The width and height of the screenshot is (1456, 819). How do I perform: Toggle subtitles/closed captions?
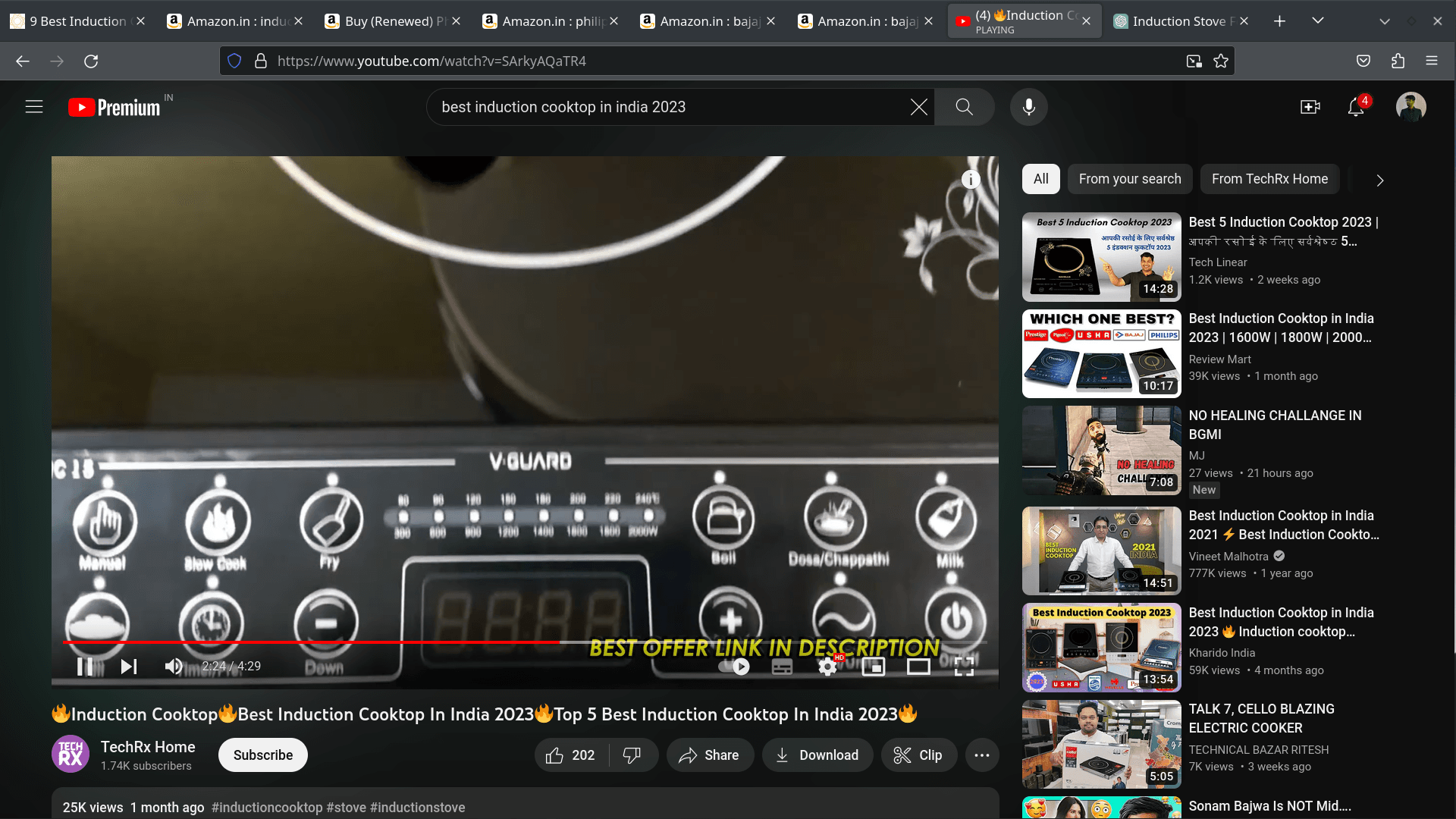pos(782,667)
